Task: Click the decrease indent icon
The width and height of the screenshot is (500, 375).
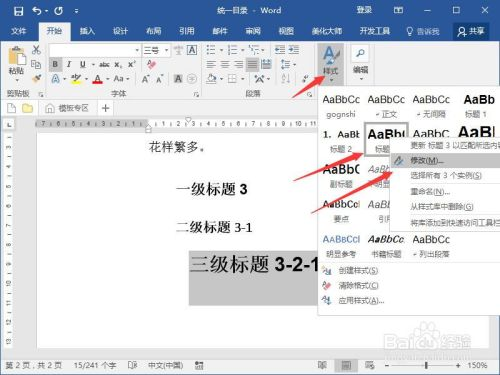Action: pyautogui.click(x=280, y=50)
